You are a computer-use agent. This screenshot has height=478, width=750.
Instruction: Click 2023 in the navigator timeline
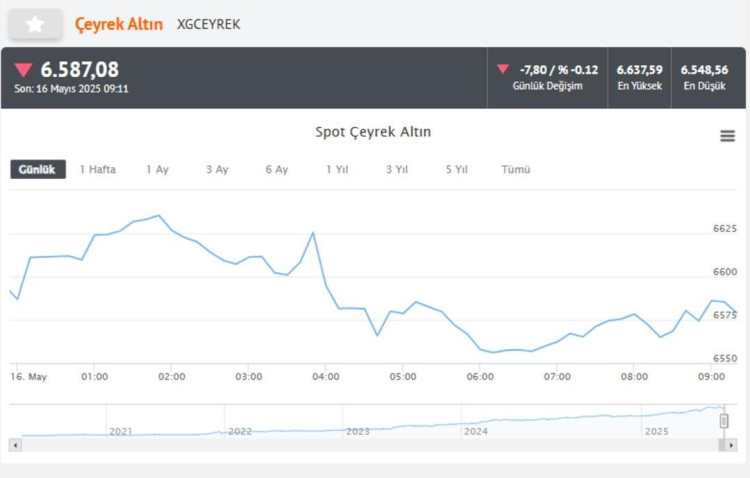358,431
